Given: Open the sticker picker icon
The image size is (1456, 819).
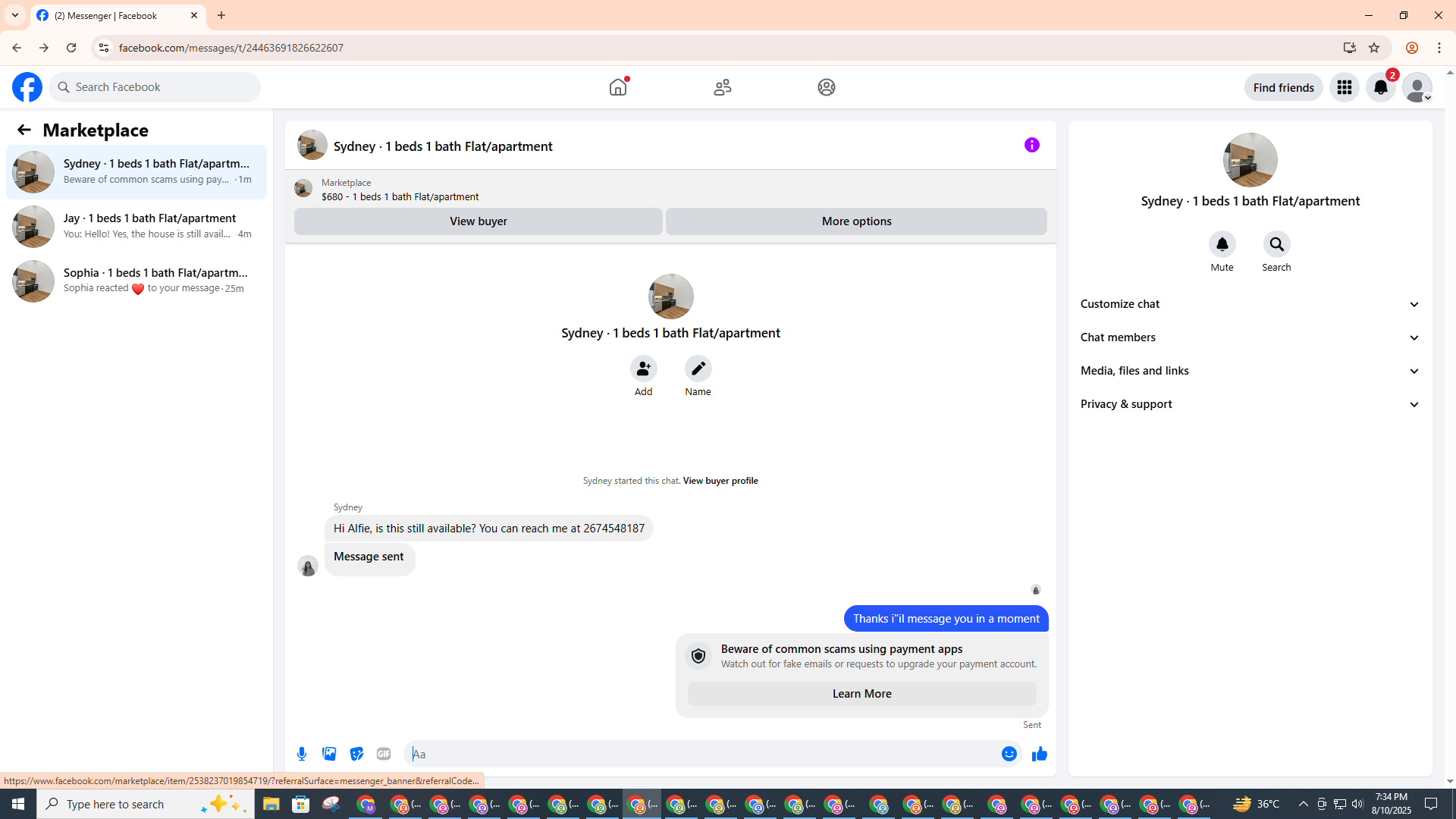Looking at the screenshot, I should [x=356, y=754].
